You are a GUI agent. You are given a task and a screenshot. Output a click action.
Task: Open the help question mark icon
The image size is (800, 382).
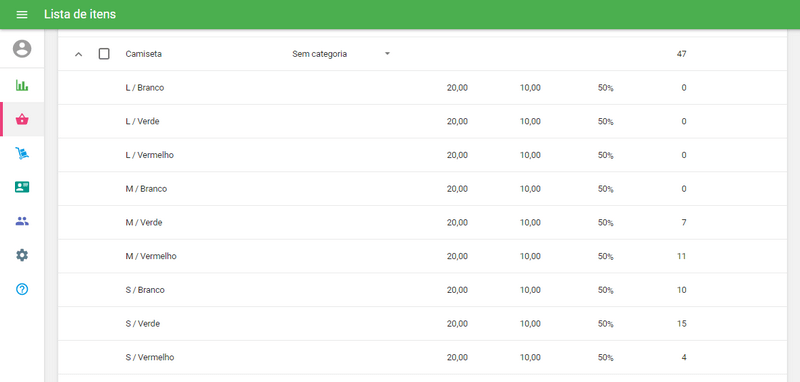click(22, 289)
